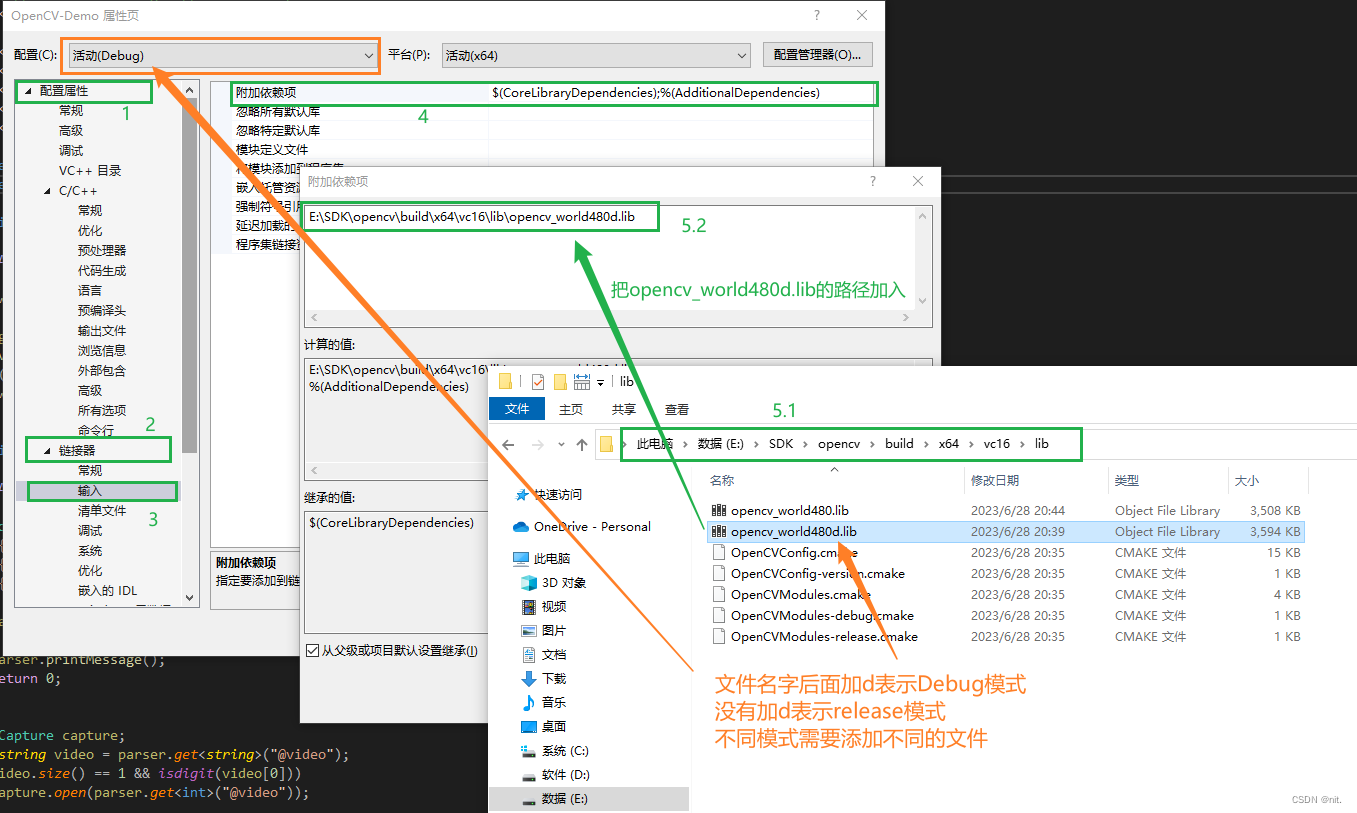Open opencv_world480.lib file icon in Explorer
This screenshot has width=1357, height=813.
(x=718, y=510)
